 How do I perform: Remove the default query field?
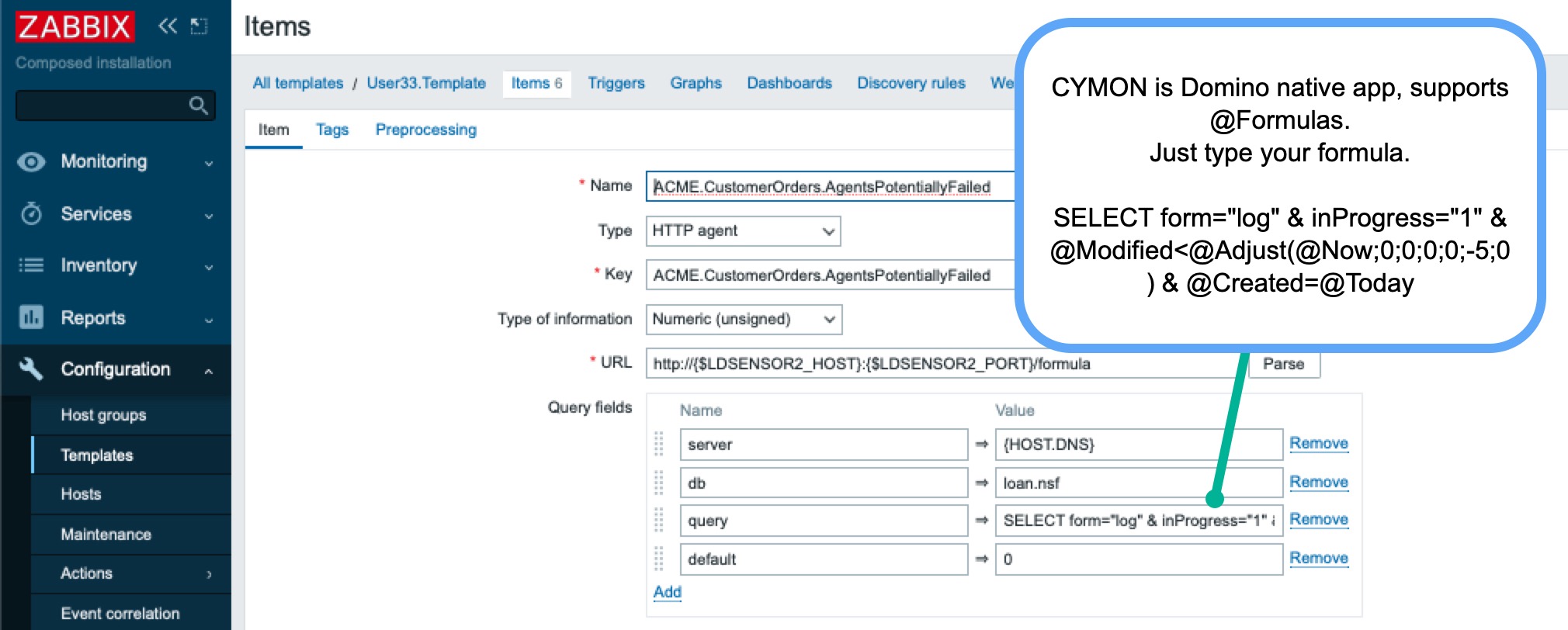pos(1319,558)
